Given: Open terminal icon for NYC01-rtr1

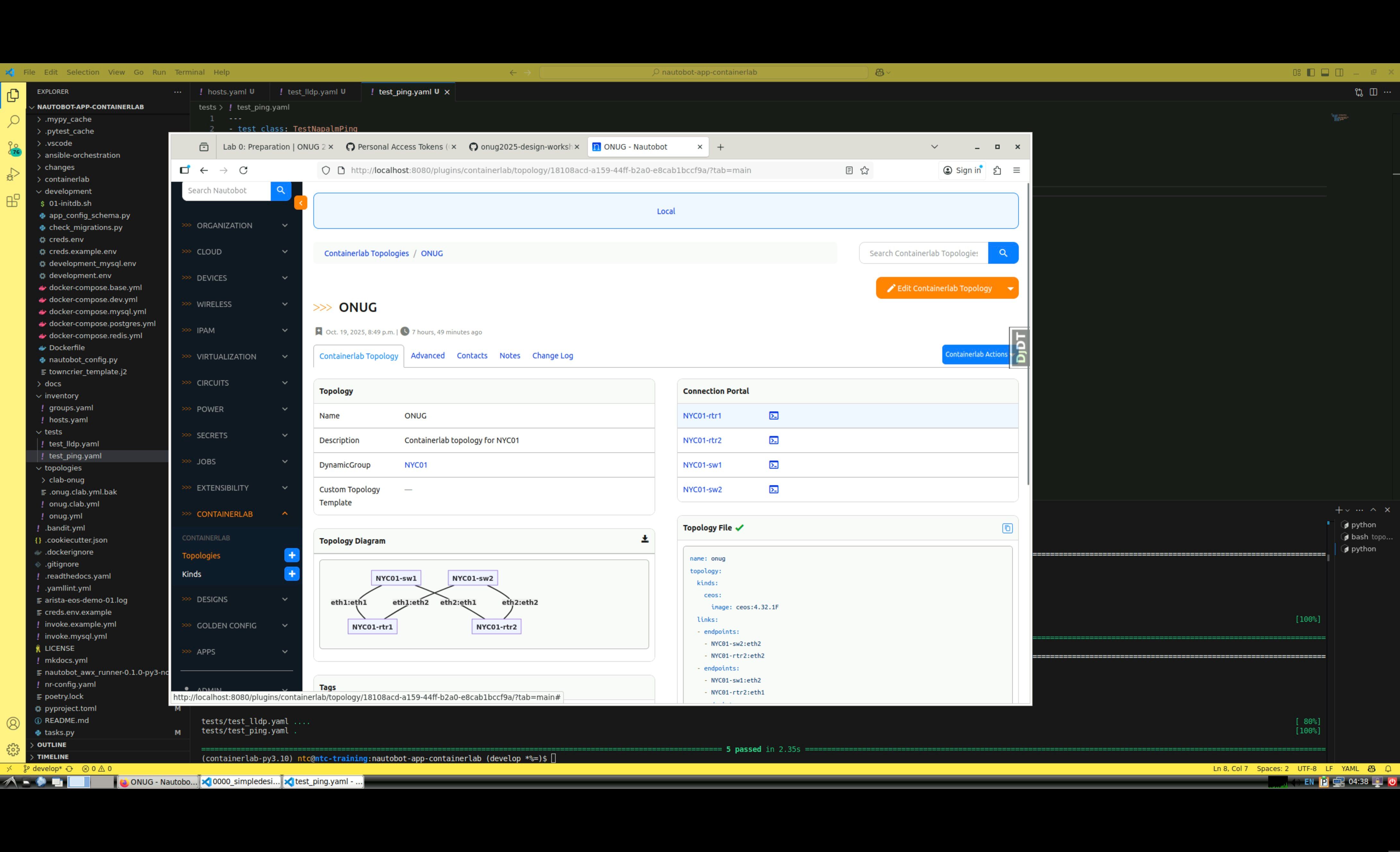Looking at the screenshot, I should point(773,416).
